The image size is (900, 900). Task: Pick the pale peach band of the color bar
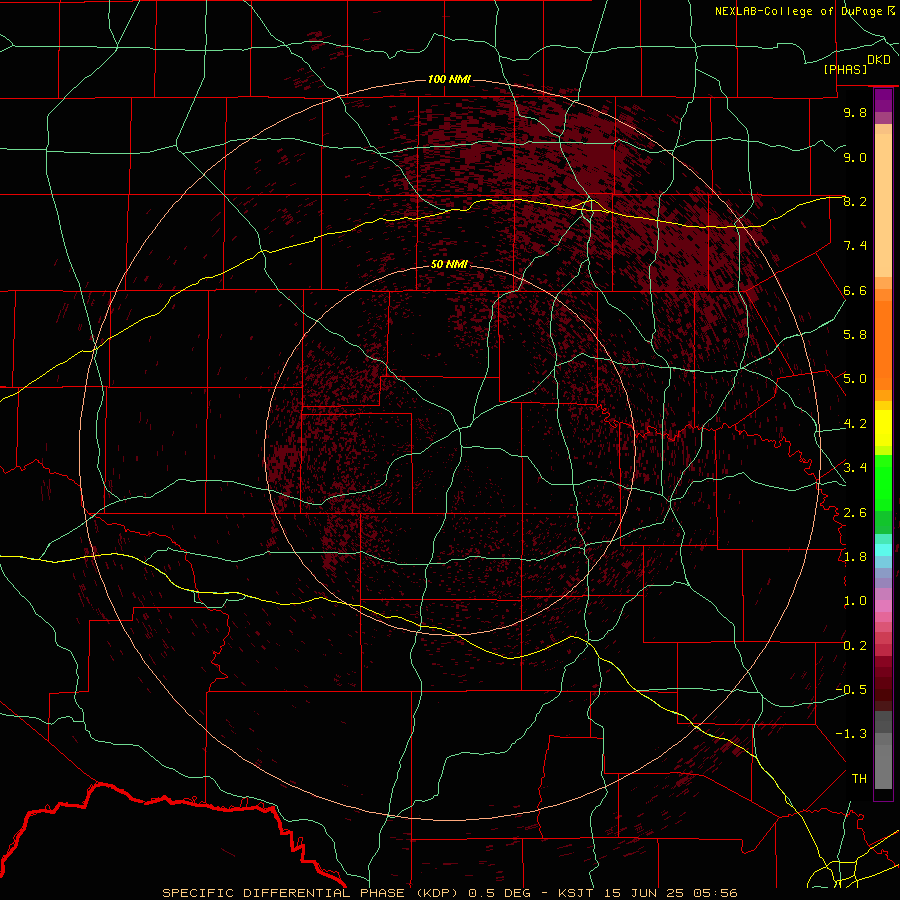click(x=883, y=205)
